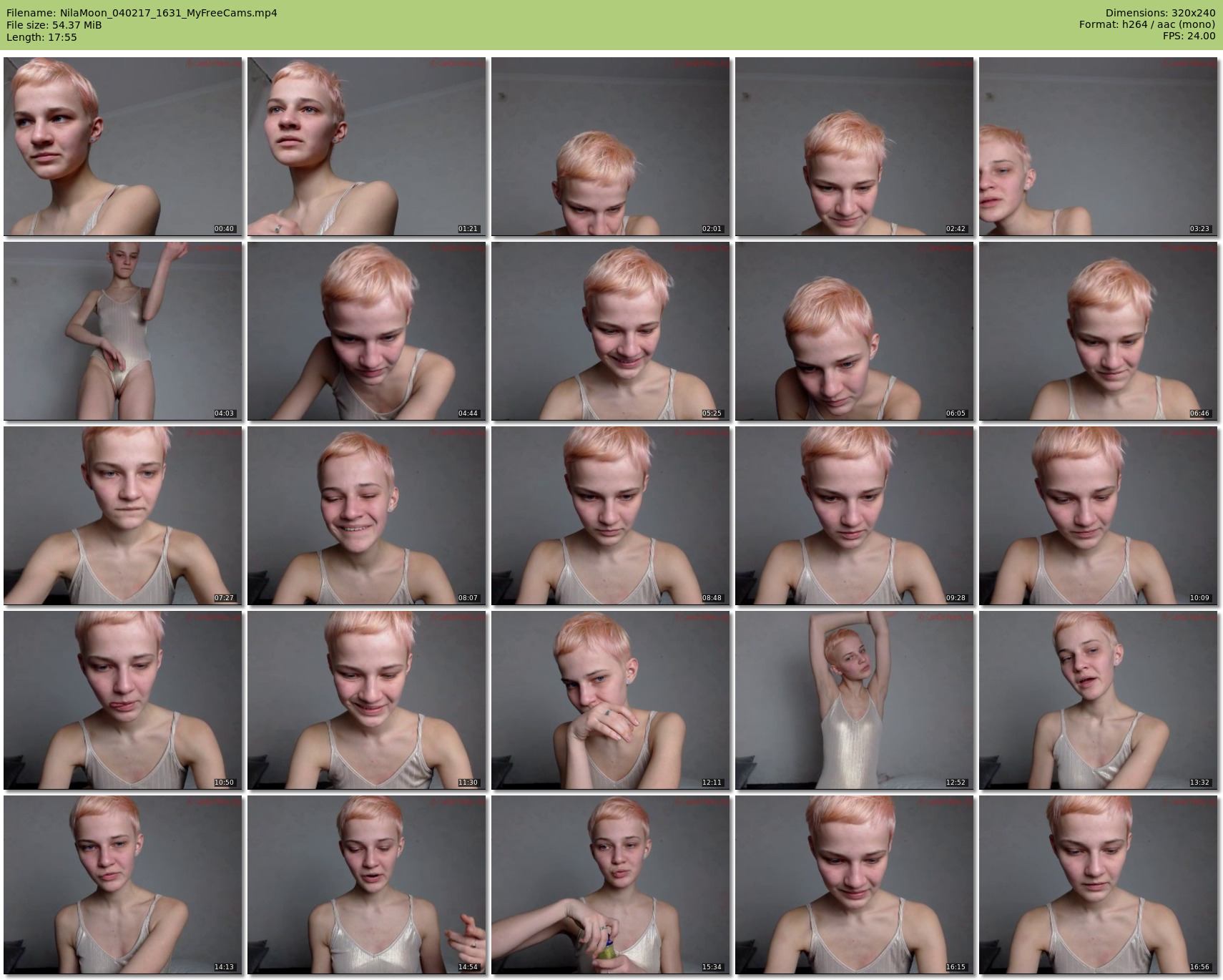The height and width of the screenshot is (980, 1223).
Task: Open the thumbnail timestamped 08:48
Action: coord(610,516)
